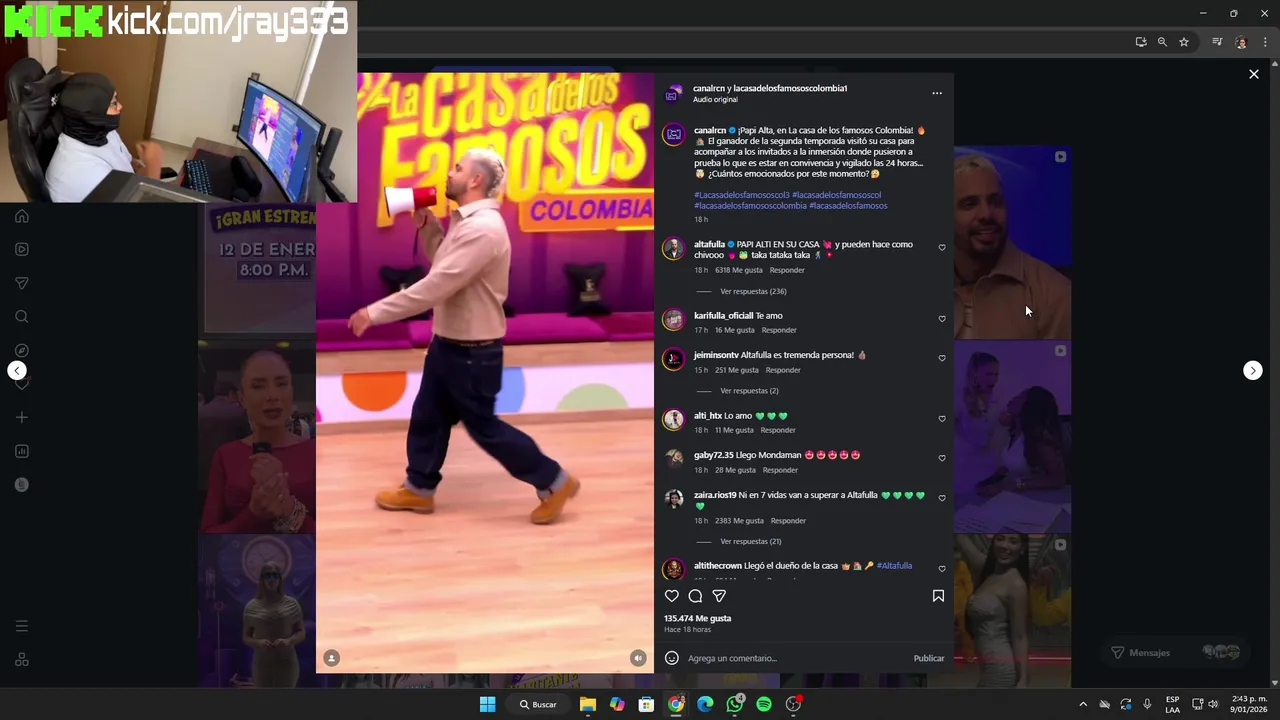Share the post via paper plane icon
Image resolution: width=1280 pixels, height=720 pixels.
719,596
